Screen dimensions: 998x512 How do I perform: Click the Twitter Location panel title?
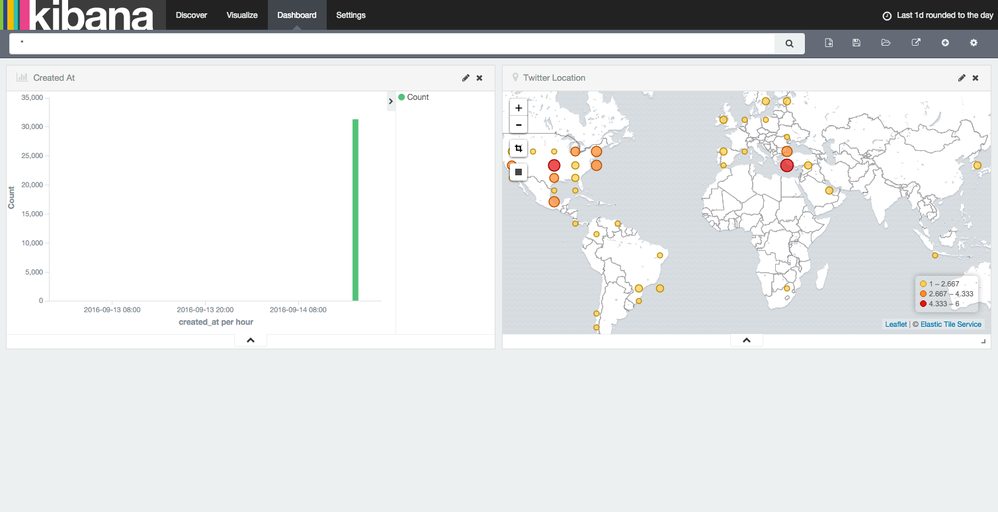pos(554,78)
